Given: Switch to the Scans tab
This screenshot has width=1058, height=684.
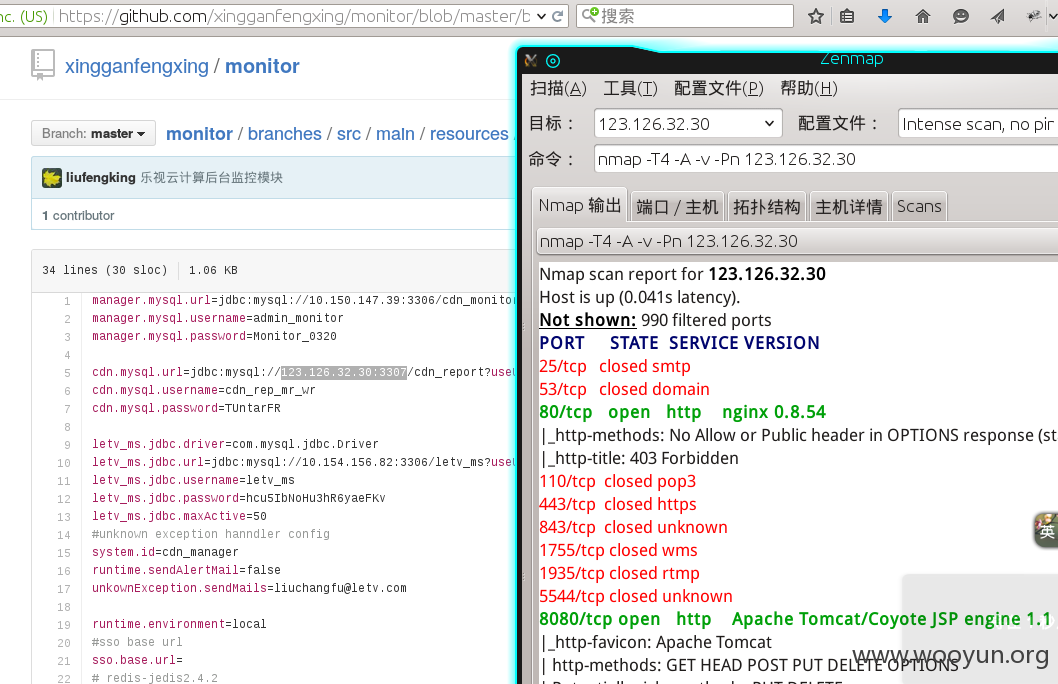Looking at the screenshot, I should (x=919, y=206).
